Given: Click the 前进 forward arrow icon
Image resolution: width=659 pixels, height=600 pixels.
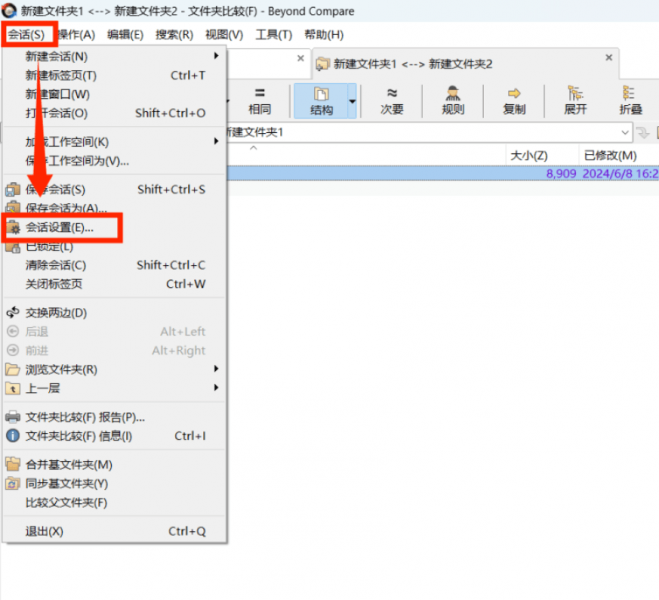Looking at the screenshot, I should click(x=13, y=350).
